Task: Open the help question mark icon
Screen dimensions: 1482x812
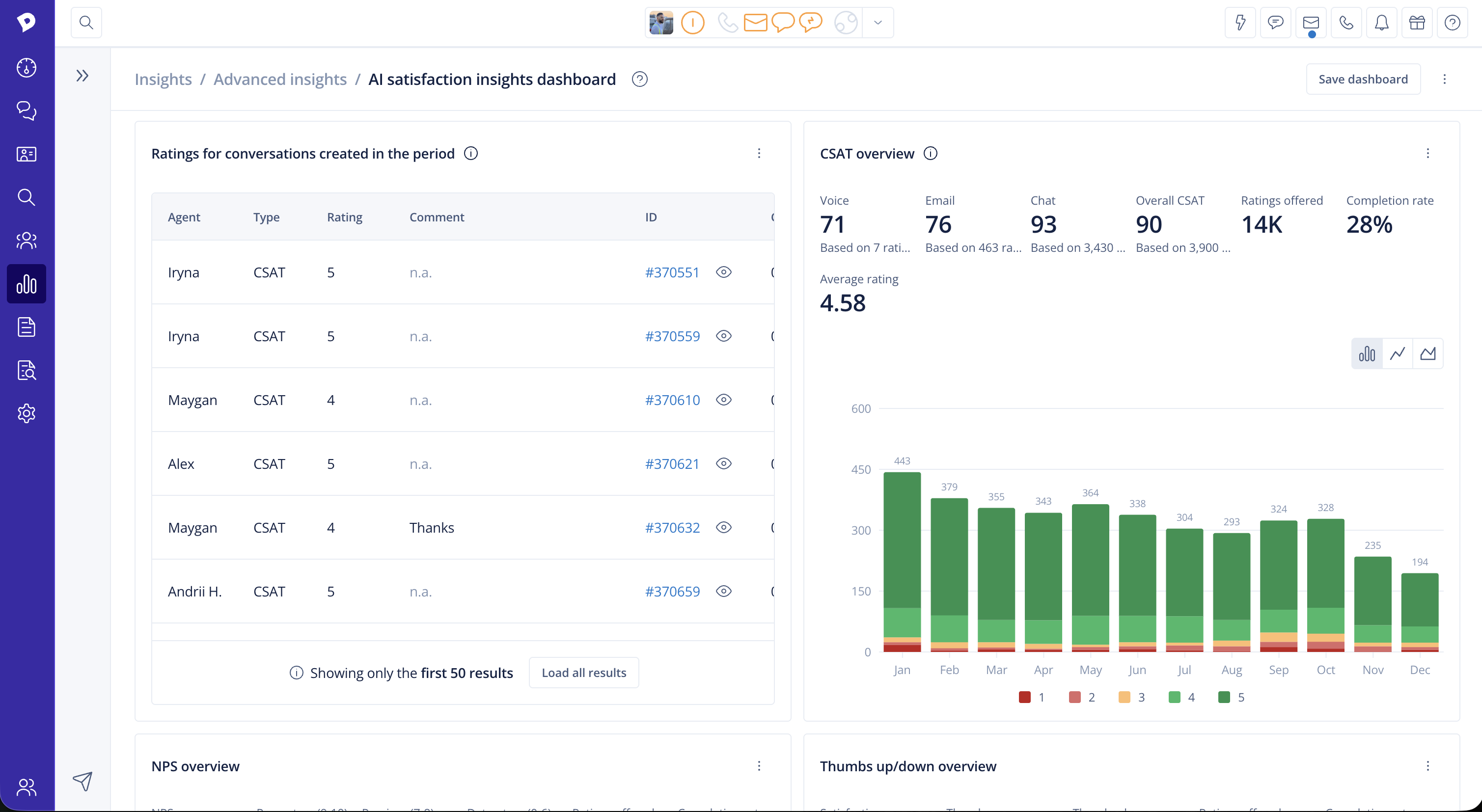Action: pyautogui.click(x=1452, y=23)
